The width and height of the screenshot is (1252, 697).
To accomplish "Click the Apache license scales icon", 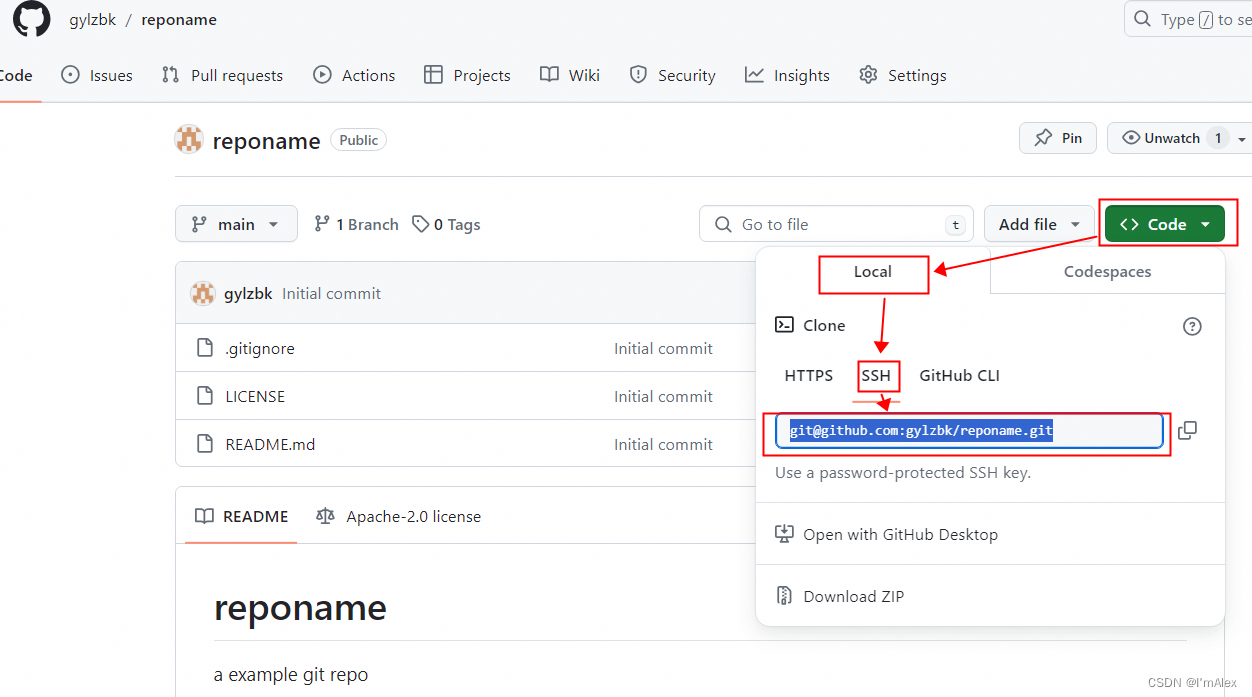I will 325,516.
